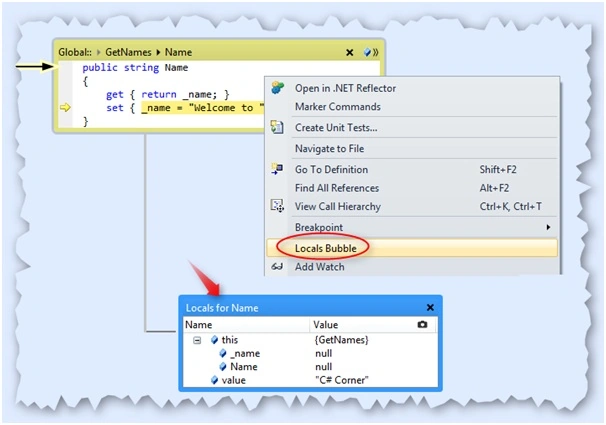Click the camera snapshot icon in Locals
The image size is (606, 425).
point(422,324)
